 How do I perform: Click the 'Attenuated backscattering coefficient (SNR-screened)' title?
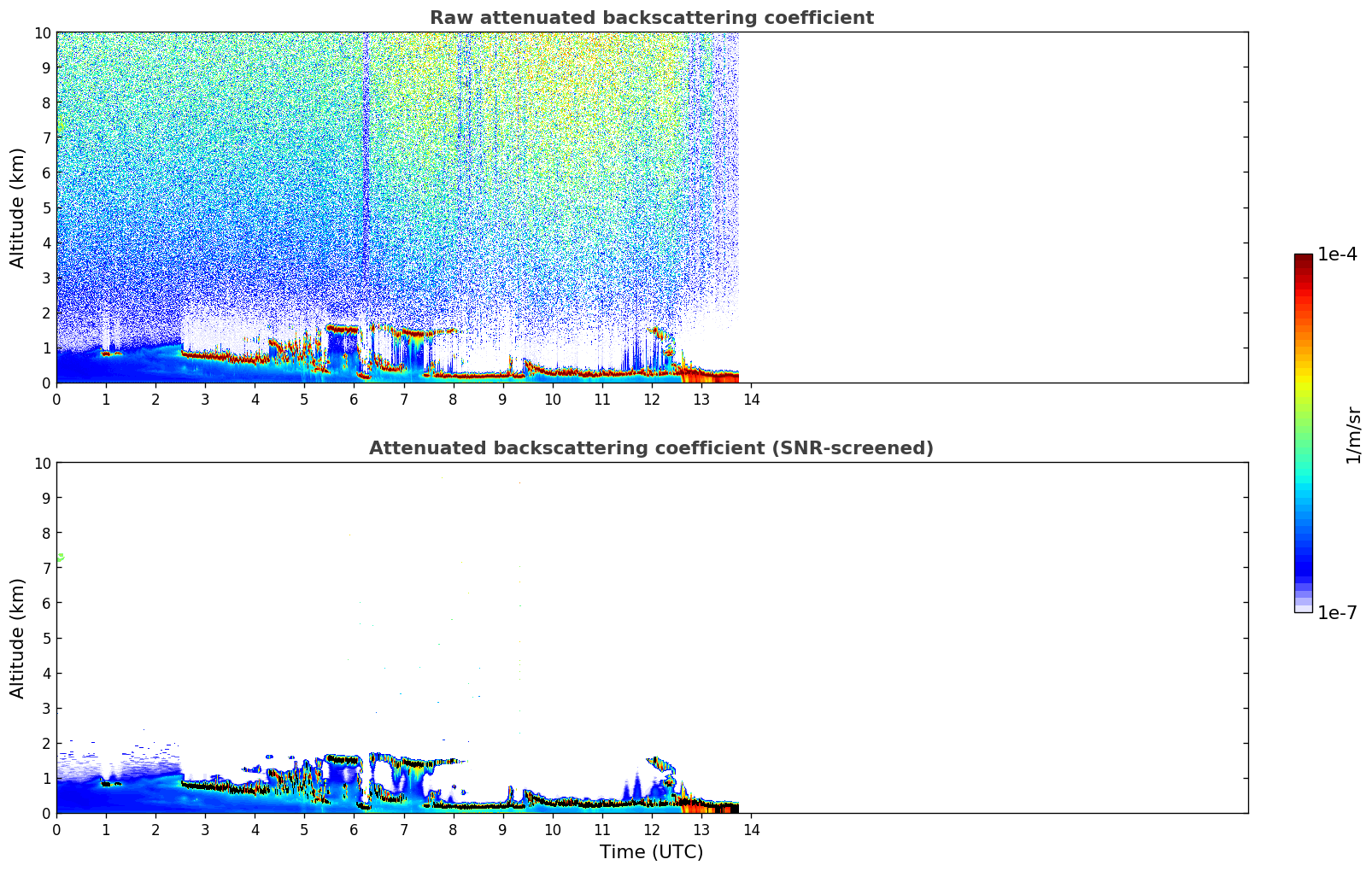651,448
